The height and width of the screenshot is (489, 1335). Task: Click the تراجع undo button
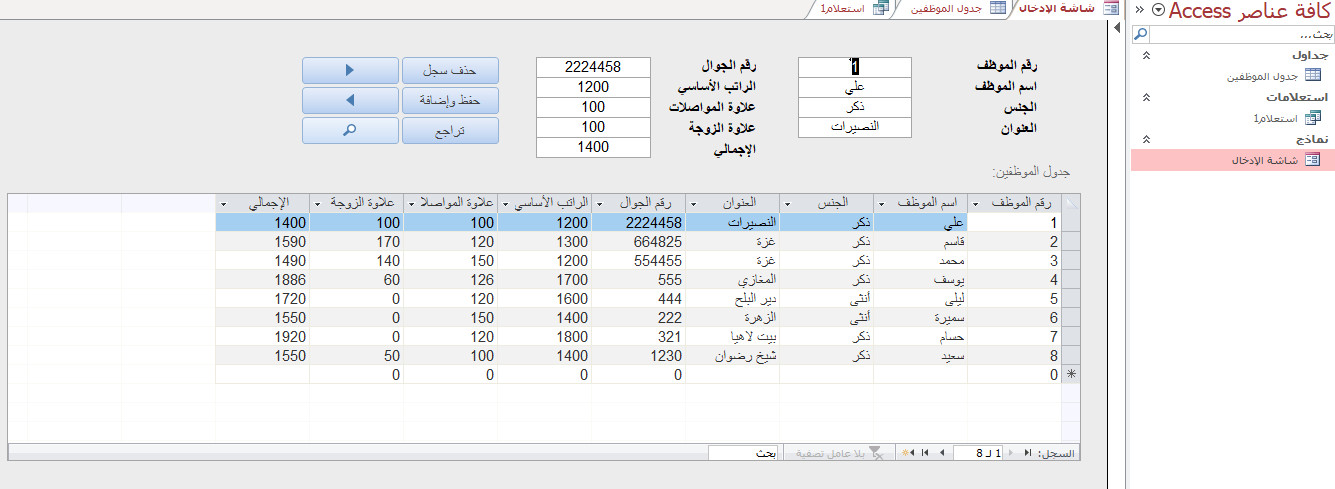coord(450,130)
